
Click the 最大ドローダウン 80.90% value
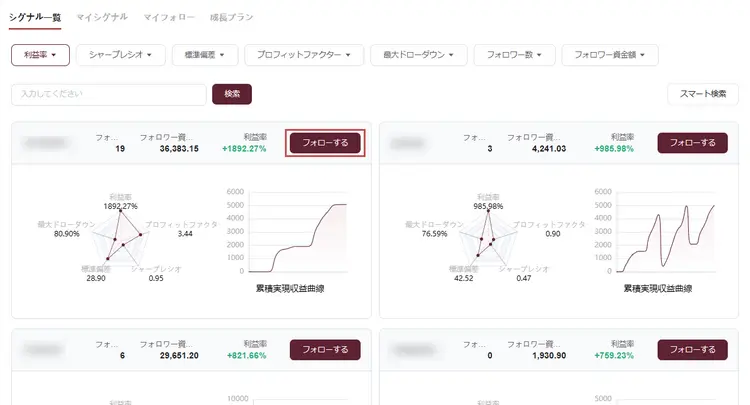[x=66, y=234]
